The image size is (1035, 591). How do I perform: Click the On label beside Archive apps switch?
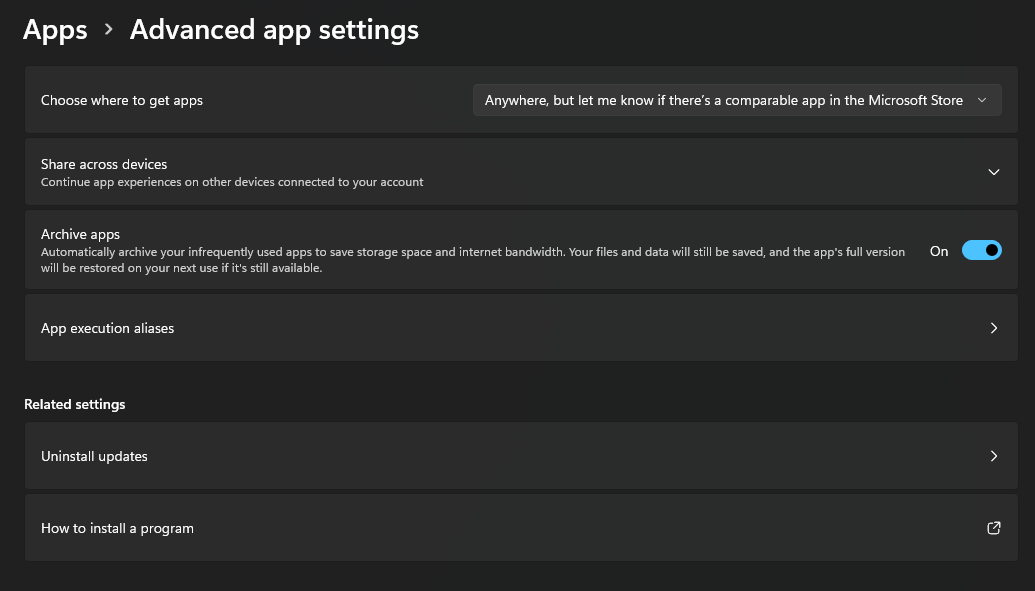click(939, 251)
